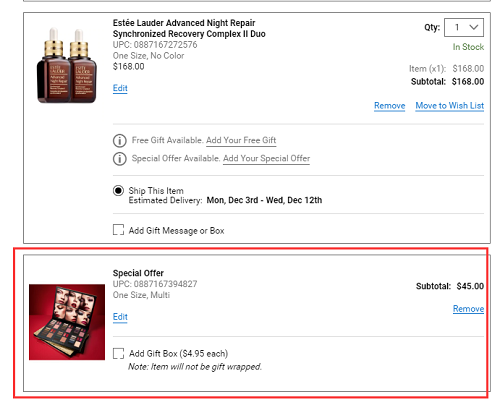This screenshot has width=500, height=405.
Task: Click Edit under the Estée Lauder Duo
Action: pyautogui.click(x=120, y=88)
